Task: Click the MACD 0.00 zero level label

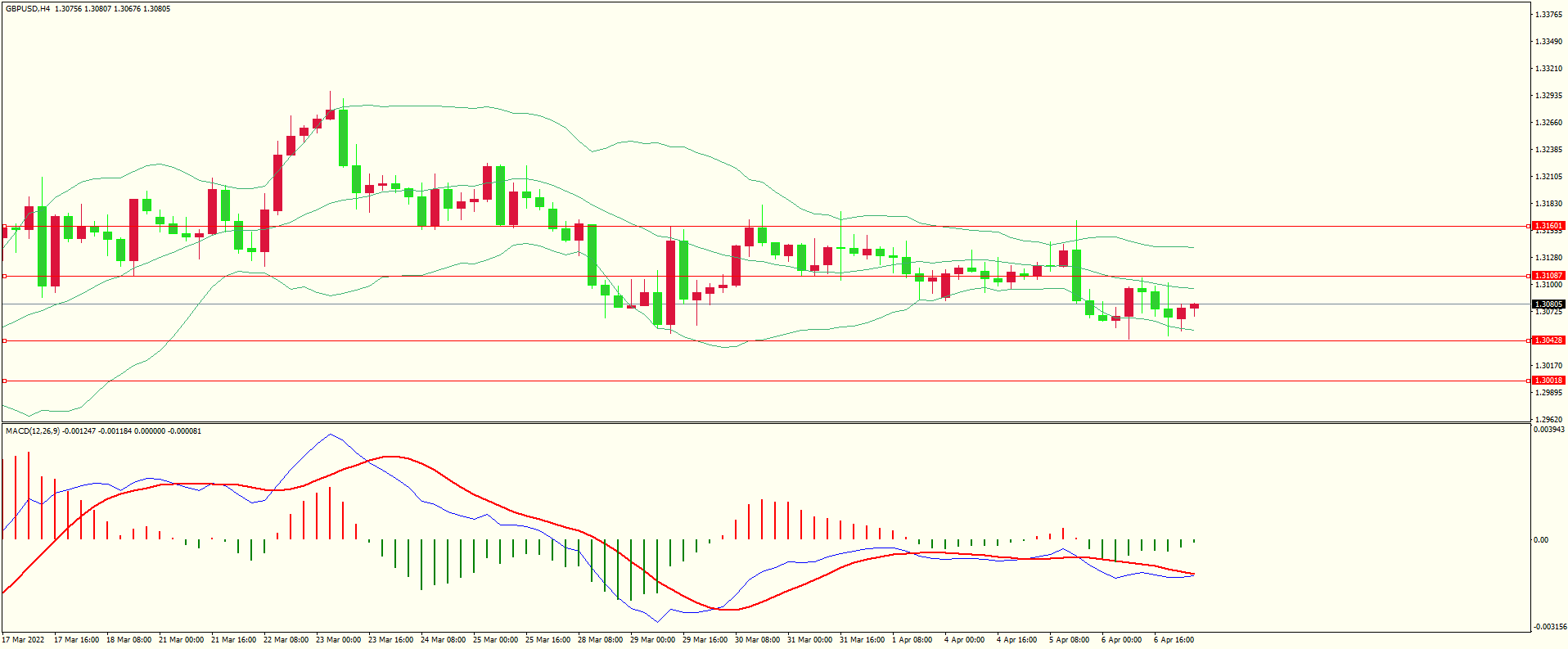Action: 1540,540
